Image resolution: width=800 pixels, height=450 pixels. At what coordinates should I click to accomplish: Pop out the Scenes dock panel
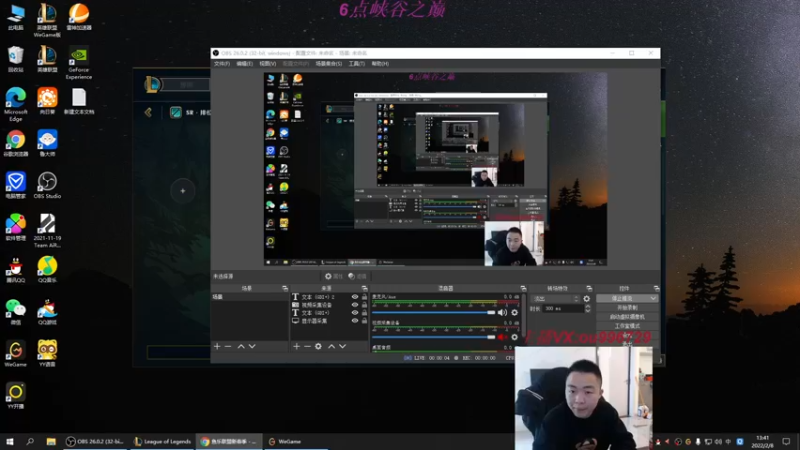(285, 288)
